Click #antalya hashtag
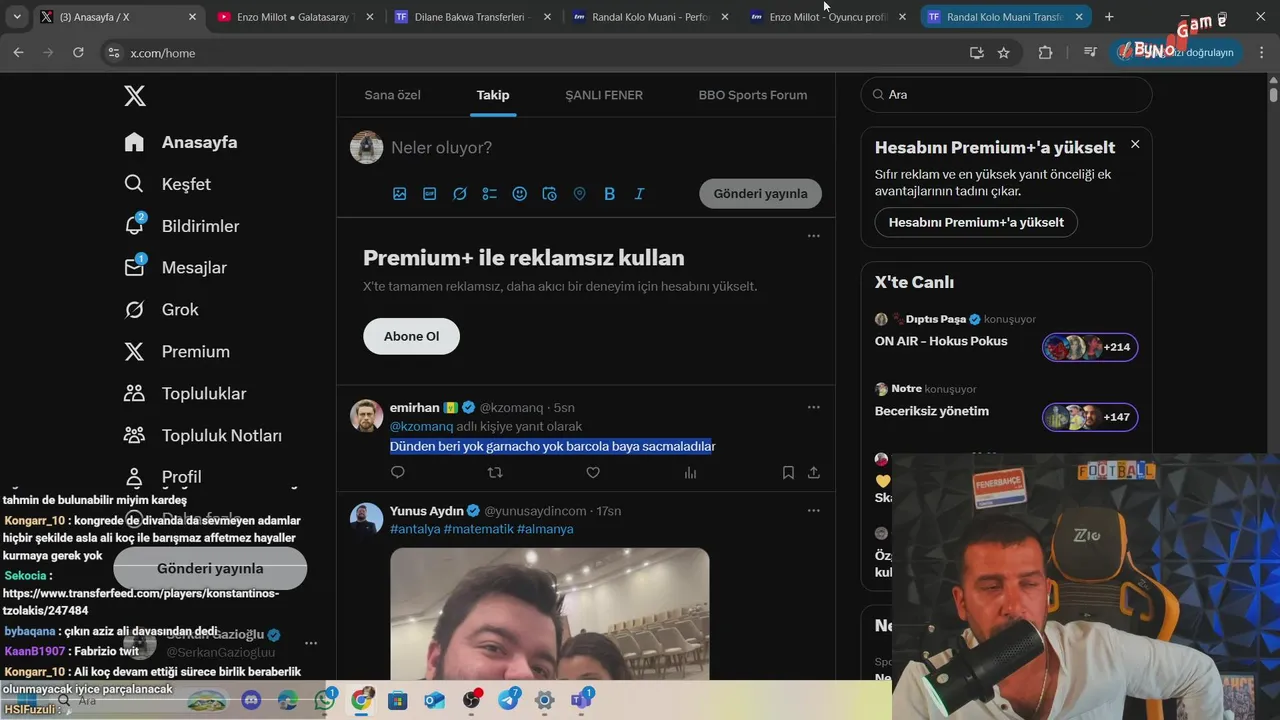 click(x=415, y=529)
